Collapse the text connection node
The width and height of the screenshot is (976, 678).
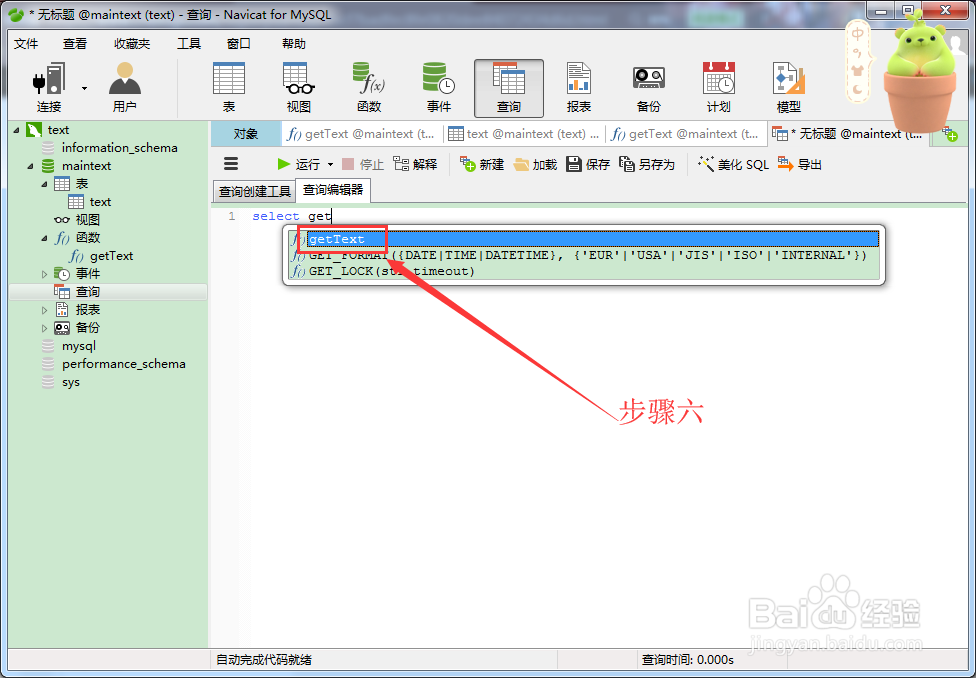pos(17,130)
